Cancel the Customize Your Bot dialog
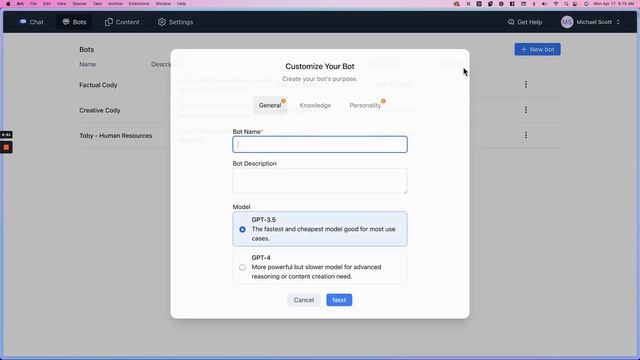 (304, 300)
